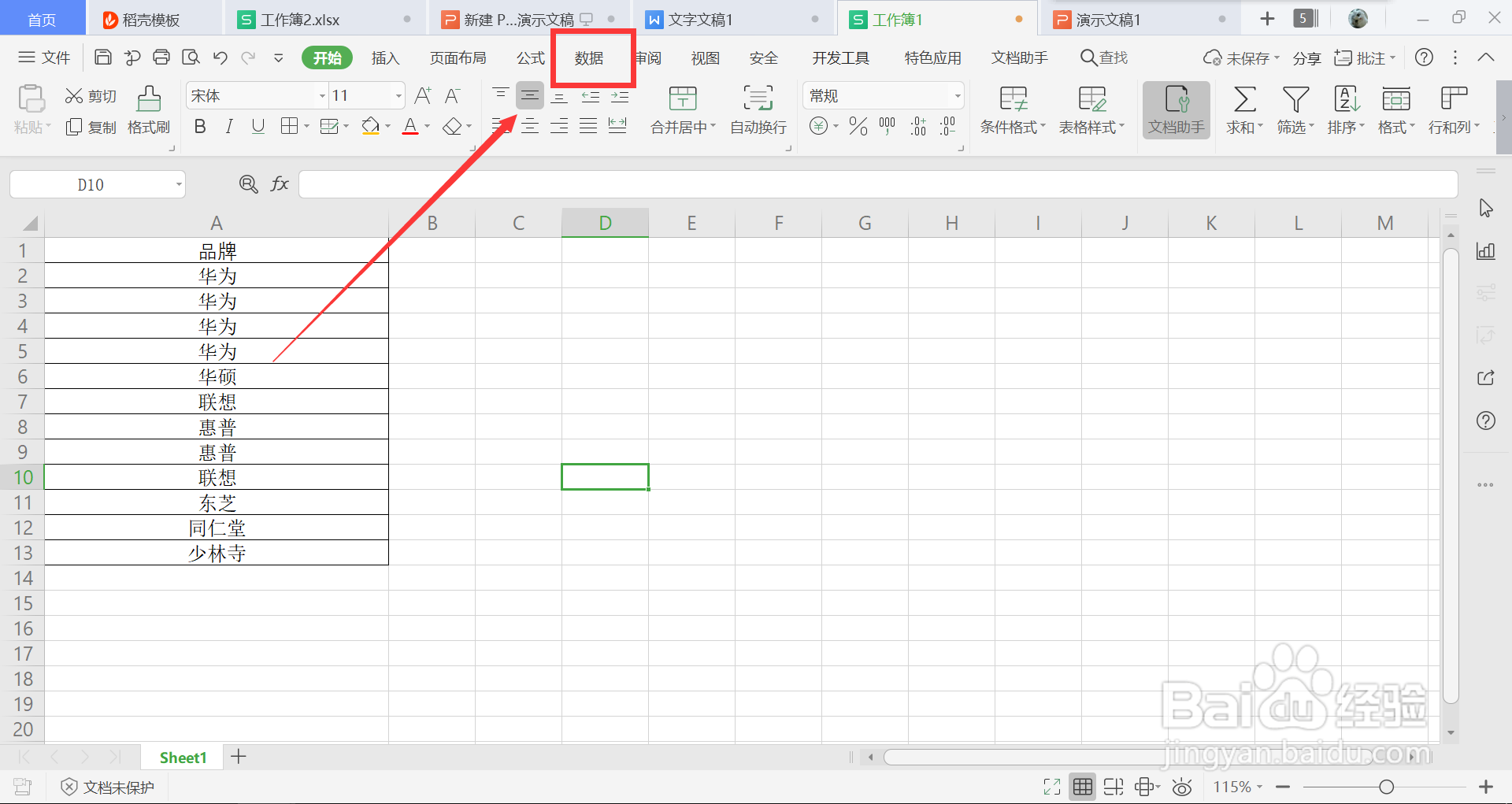This screenshot has width=1512, height=804.
Task: Open the Name Box dropdown arrow
Action: [x=179, y=185]
